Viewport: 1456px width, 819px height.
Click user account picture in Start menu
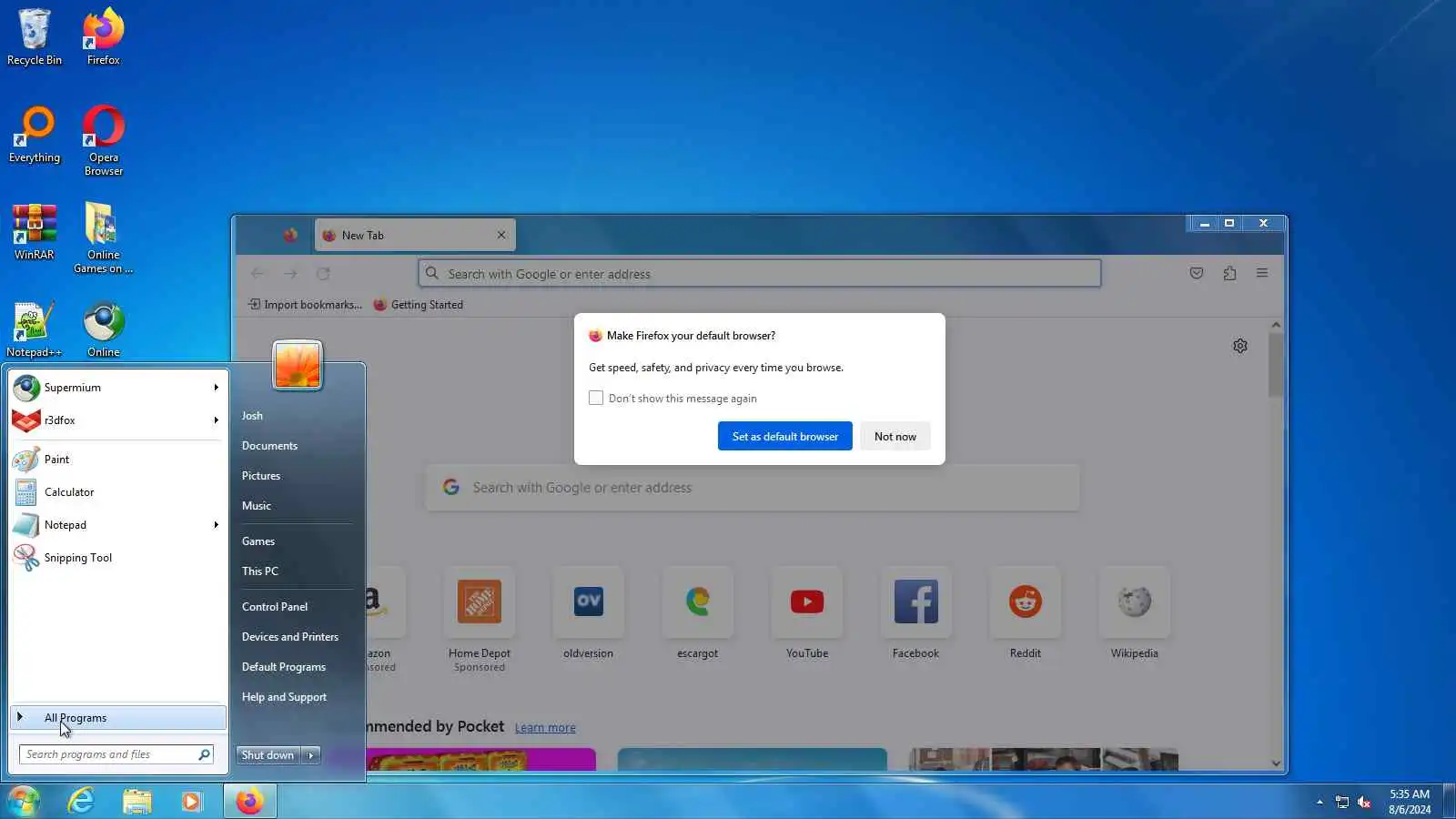click(x=298, y=364)
